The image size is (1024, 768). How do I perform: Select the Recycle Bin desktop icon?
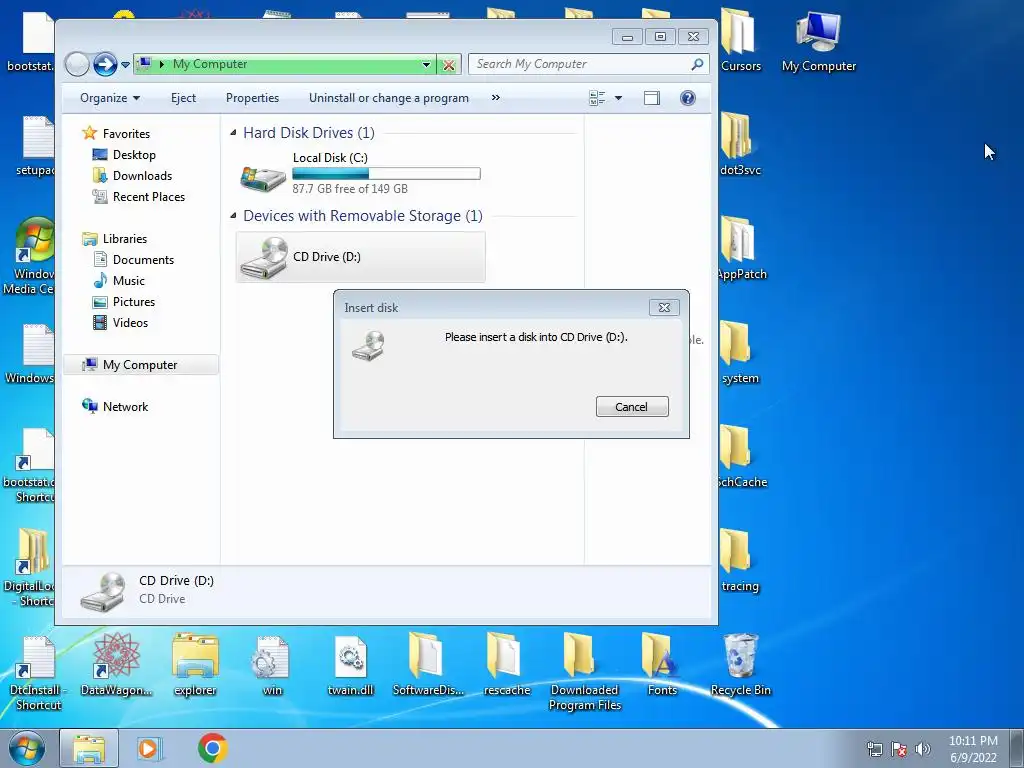point(741,665)
